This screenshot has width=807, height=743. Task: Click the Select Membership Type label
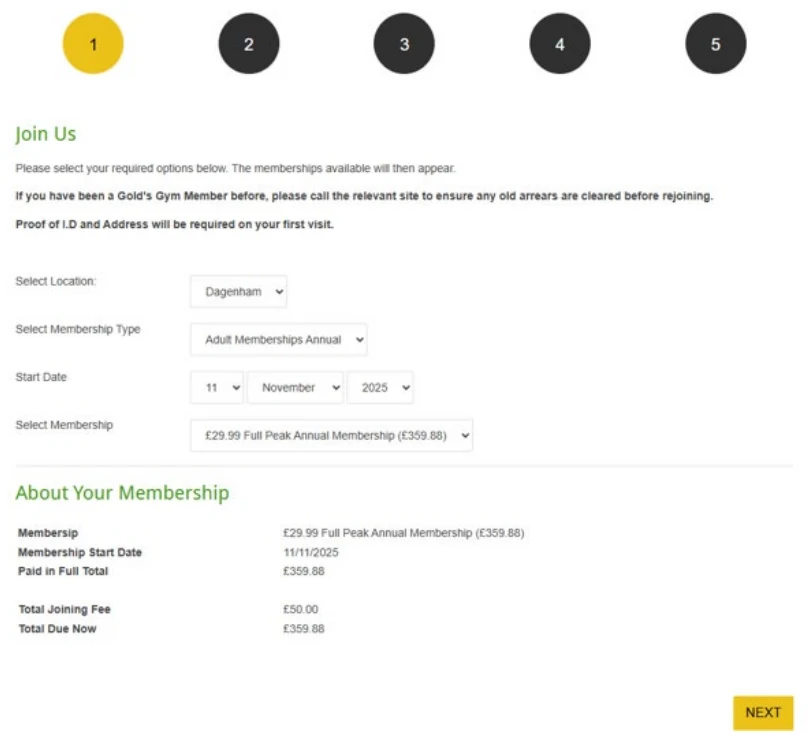[x=78, y=329]
